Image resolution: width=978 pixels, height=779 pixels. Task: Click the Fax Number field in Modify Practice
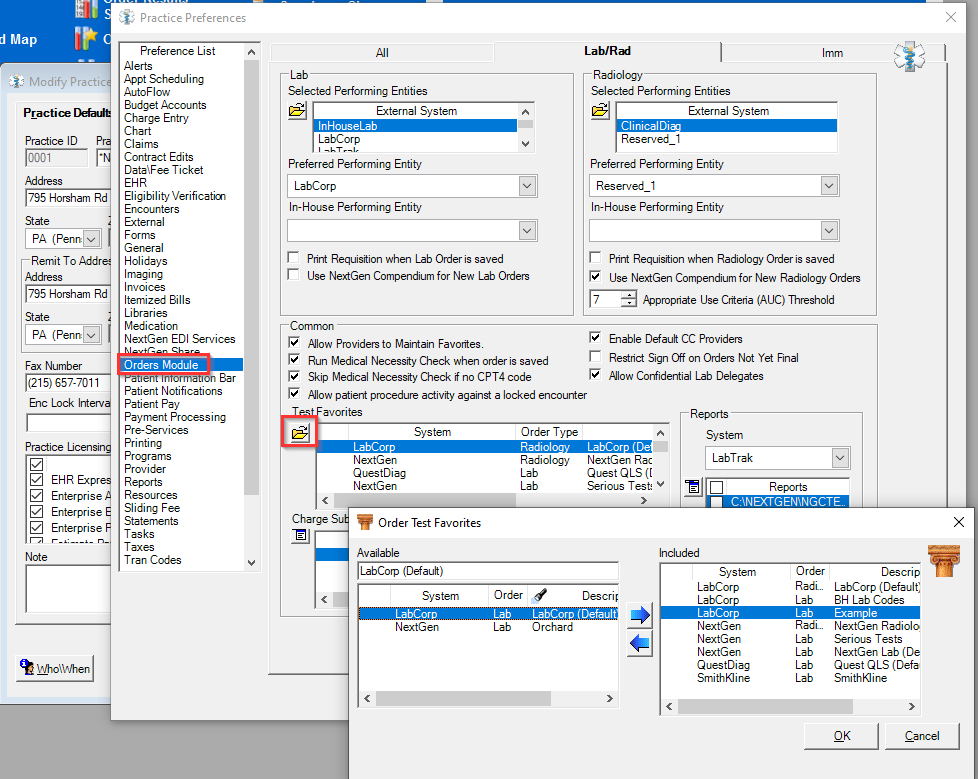(67, 383)
